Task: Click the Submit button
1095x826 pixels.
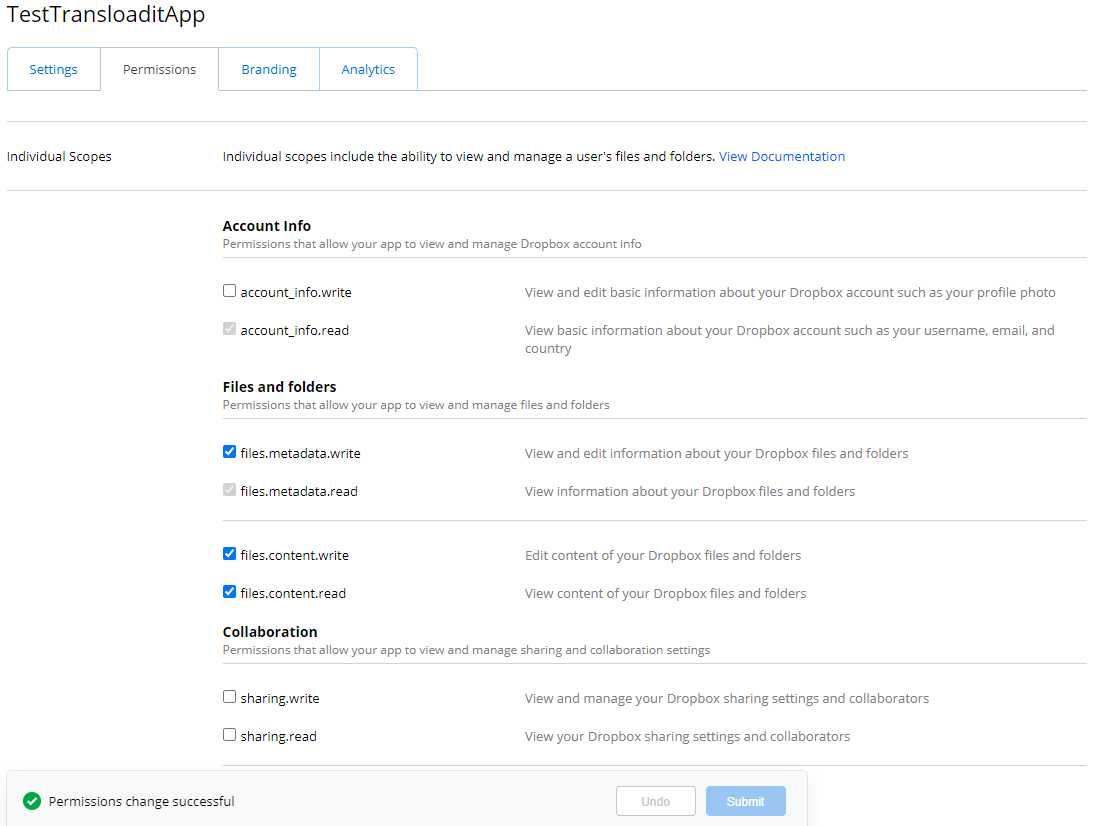Action: [x=745, y=801]
